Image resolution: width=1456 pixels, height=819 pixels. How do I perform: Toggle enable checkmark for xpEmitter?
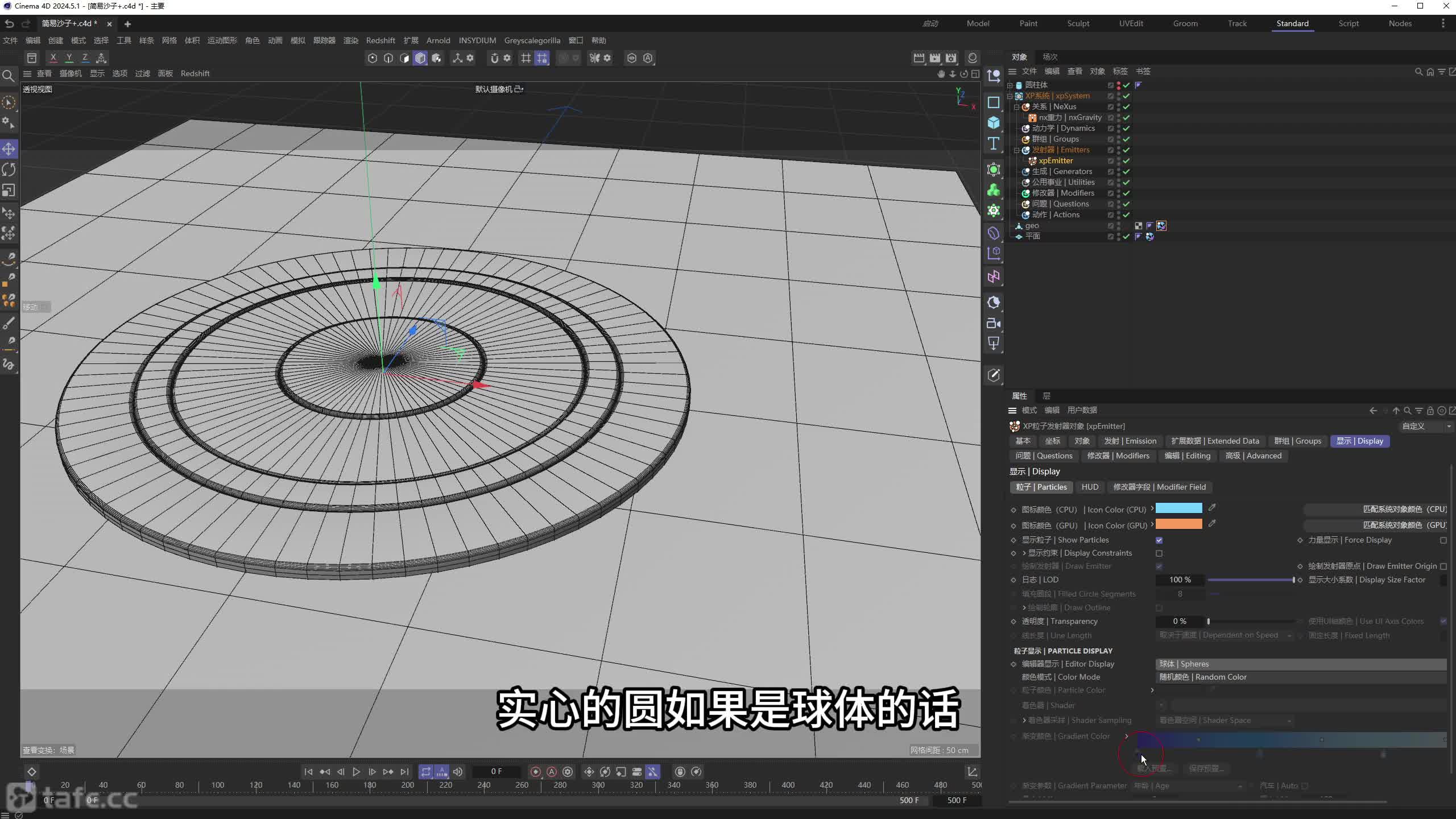click(x=1126, y=161)
